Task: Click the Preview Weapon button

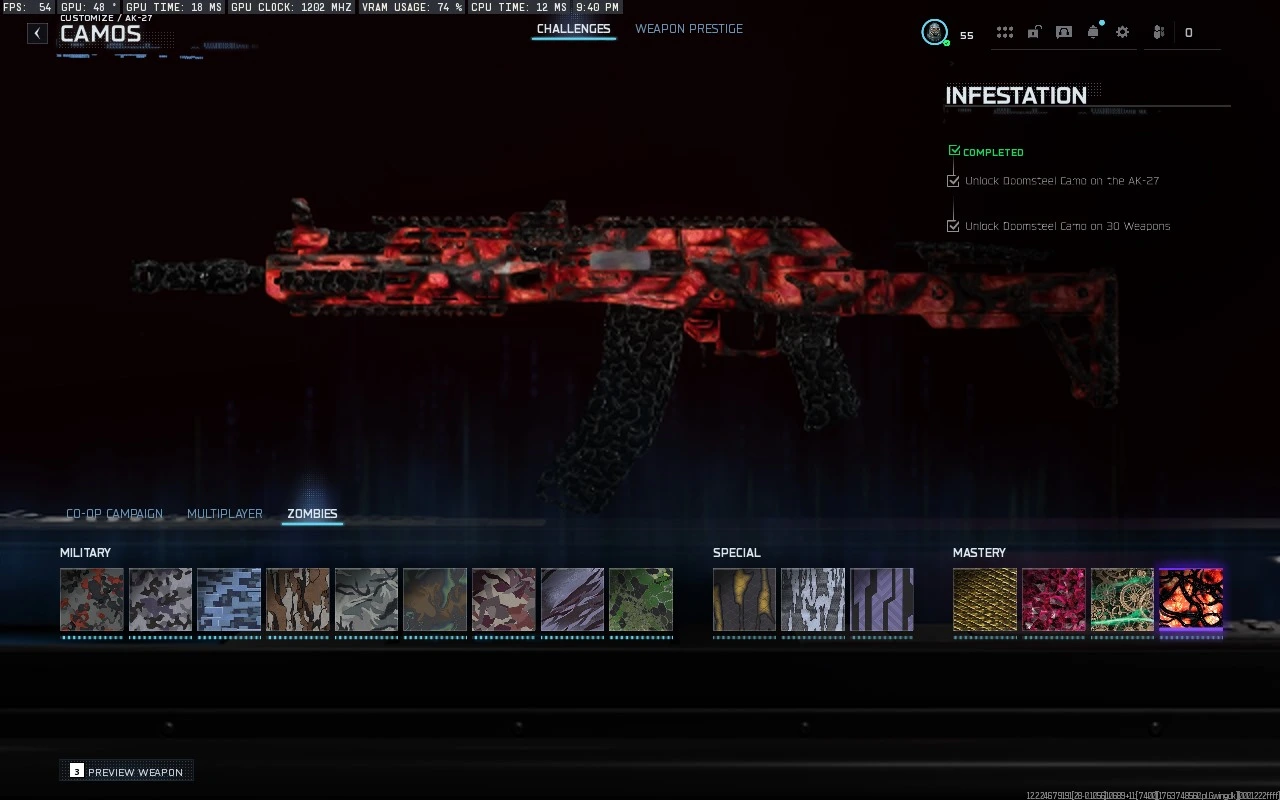Action: click(x=127, y=771)
